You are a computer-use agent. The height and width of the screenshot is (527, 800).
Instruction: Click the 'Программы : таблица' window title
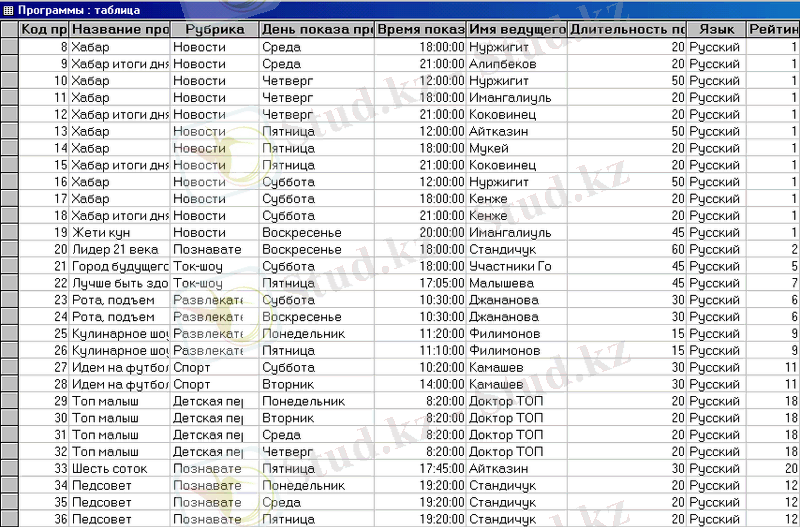(x=79, y=10)
